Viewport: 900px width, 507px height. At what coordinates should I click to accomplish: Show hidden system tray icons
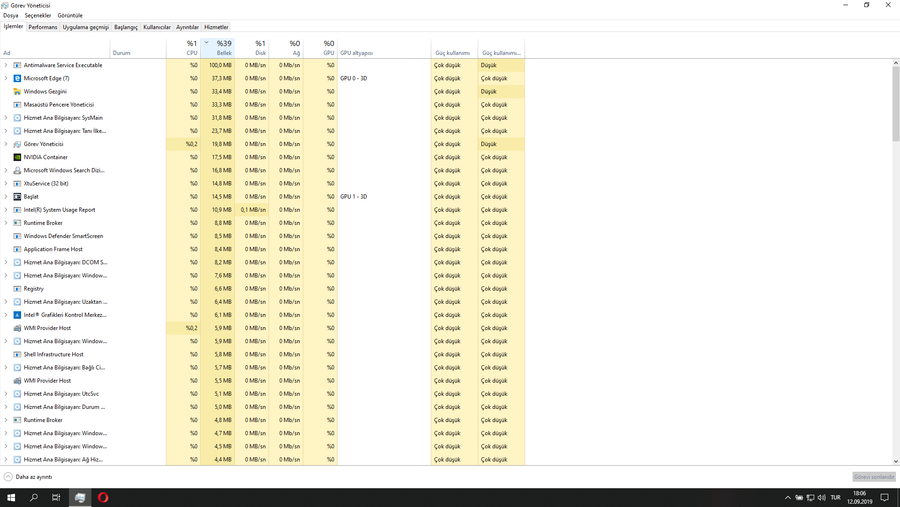coord(788,497)
